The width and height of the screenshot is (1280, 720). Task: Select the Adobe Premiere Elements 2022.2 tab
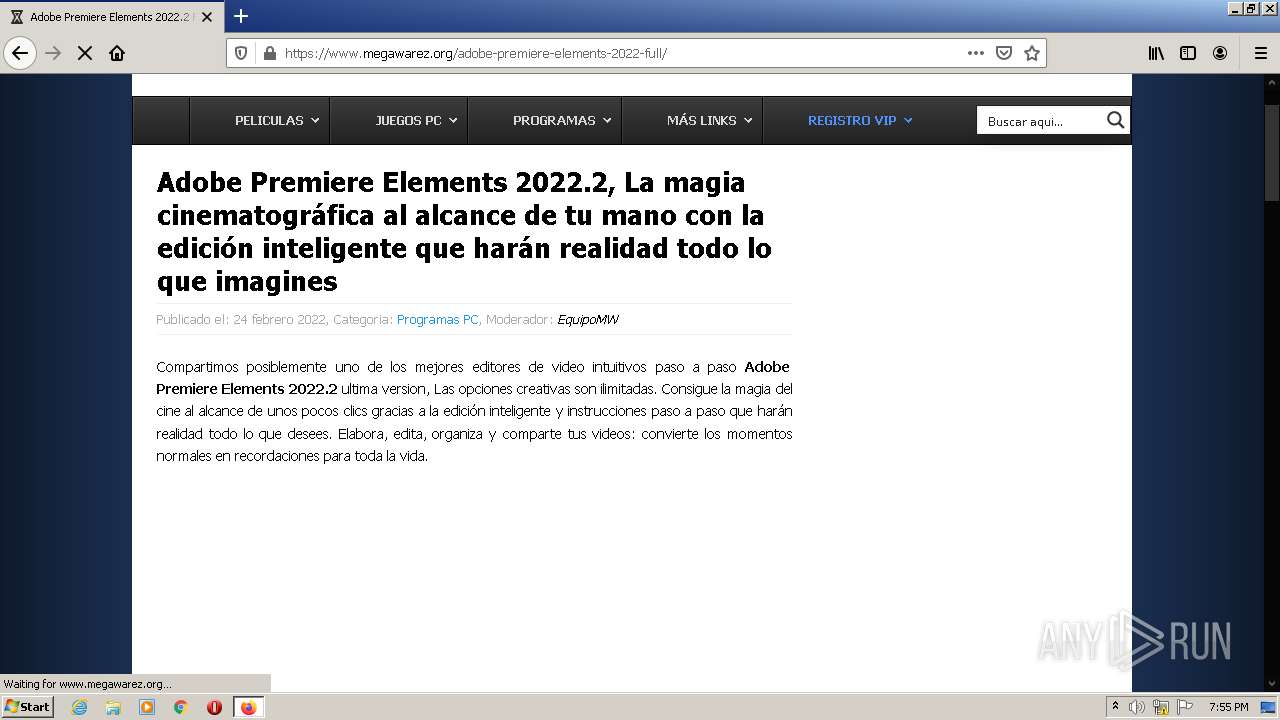point(111,17)
